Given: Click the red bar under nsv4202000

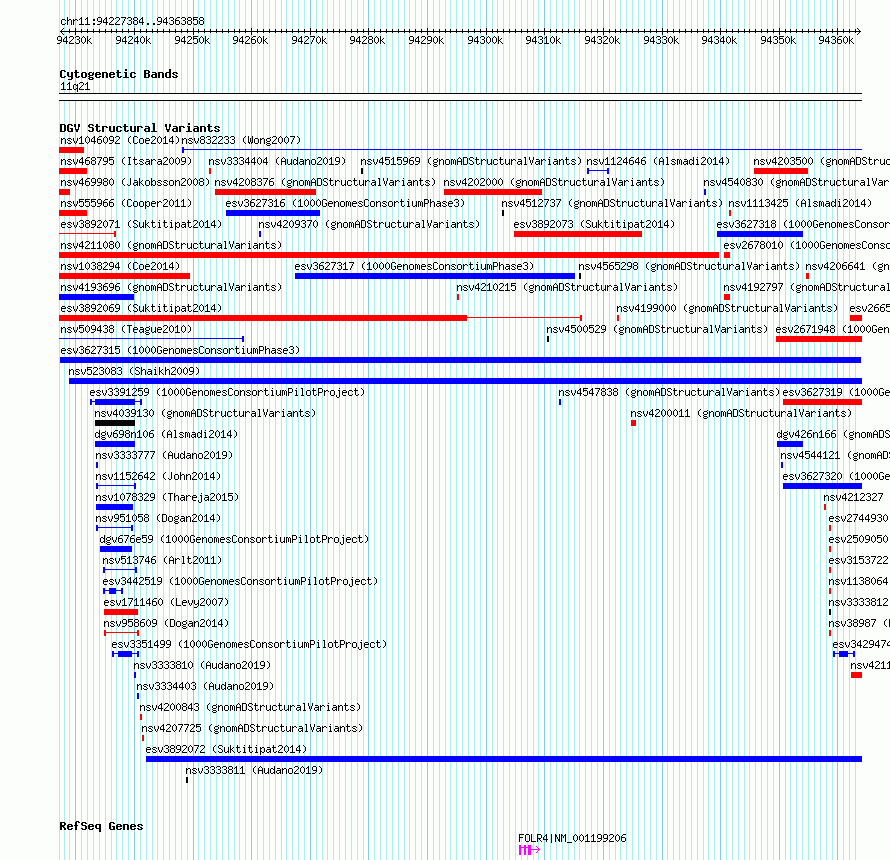Looking at the screenshot, I should tap(493, 192).
